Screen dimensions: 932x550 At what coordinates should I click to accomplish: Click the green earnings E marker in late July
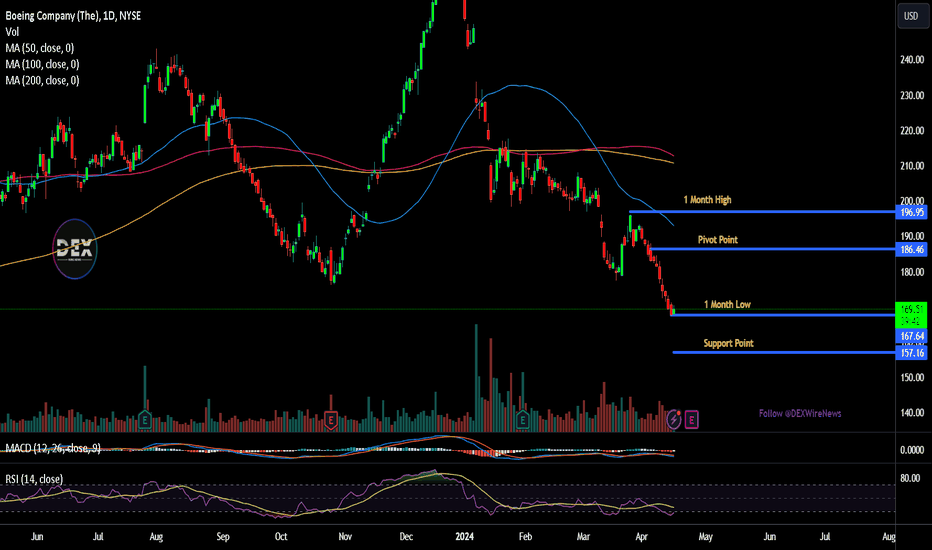tap(144, 420)
